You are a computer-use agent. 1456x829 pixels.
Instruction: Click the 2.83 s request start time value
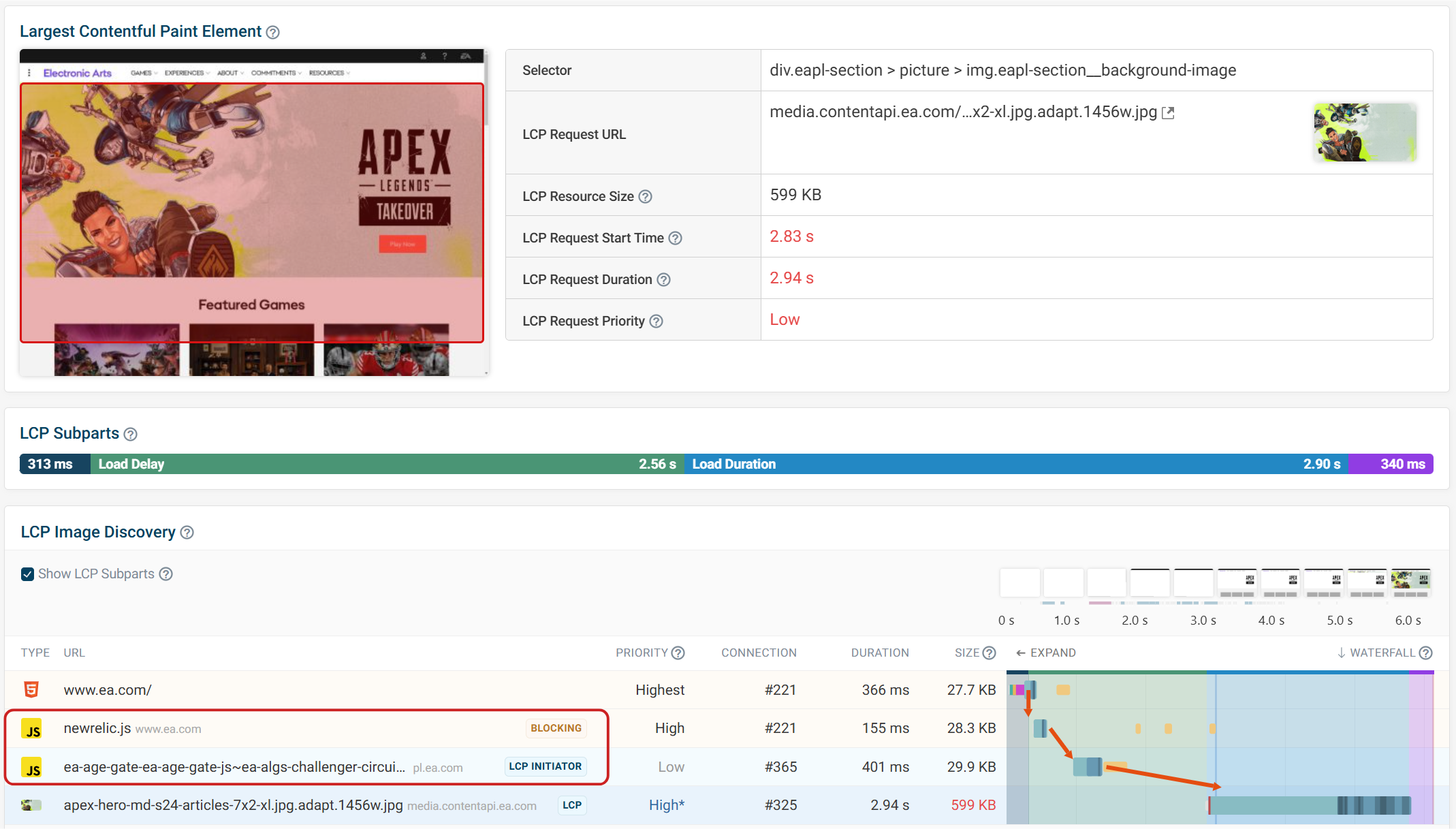(x=791, y=236)
